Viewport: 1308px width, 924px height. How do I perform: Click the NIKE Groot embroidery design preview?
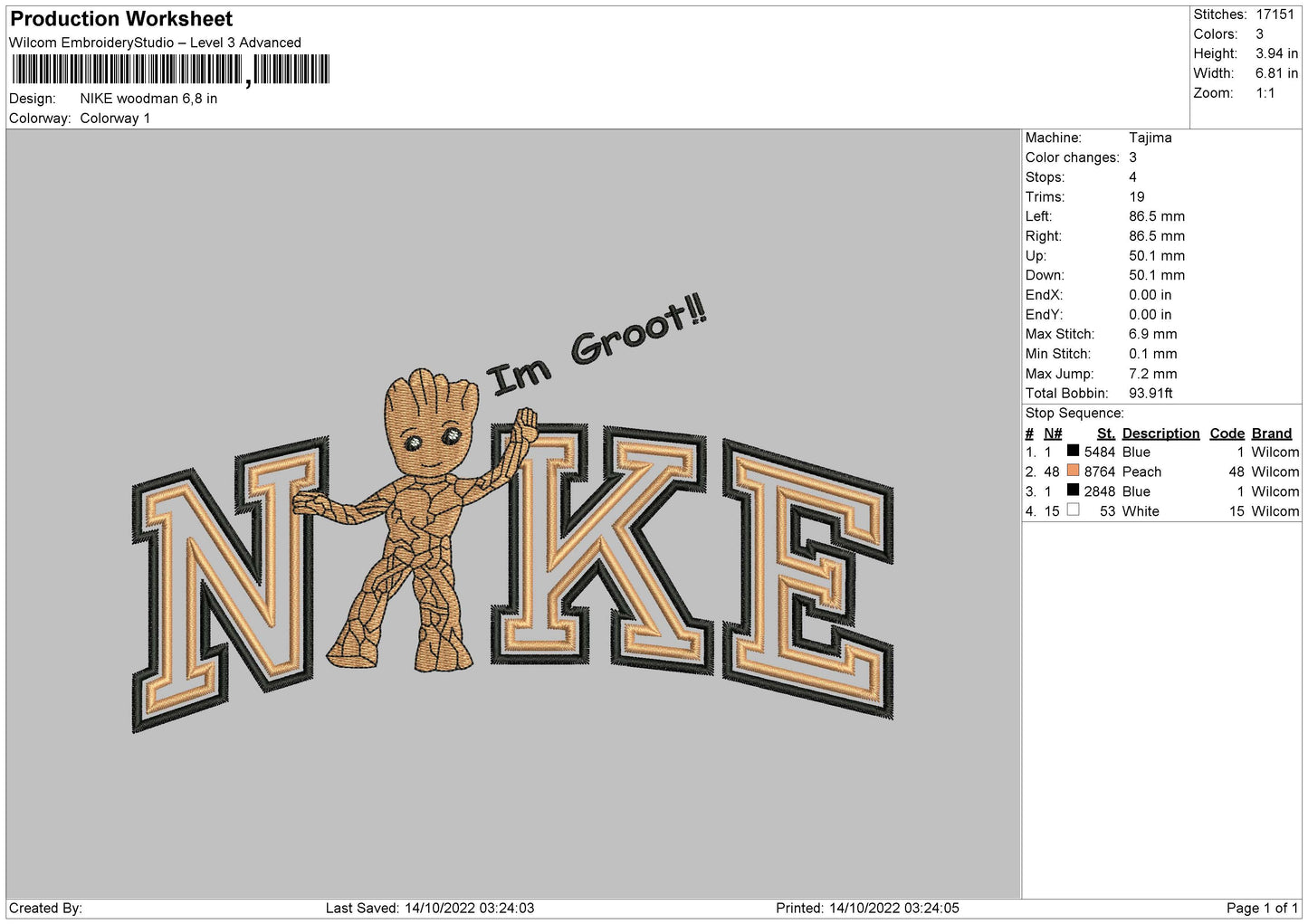(x=512, y=514)
